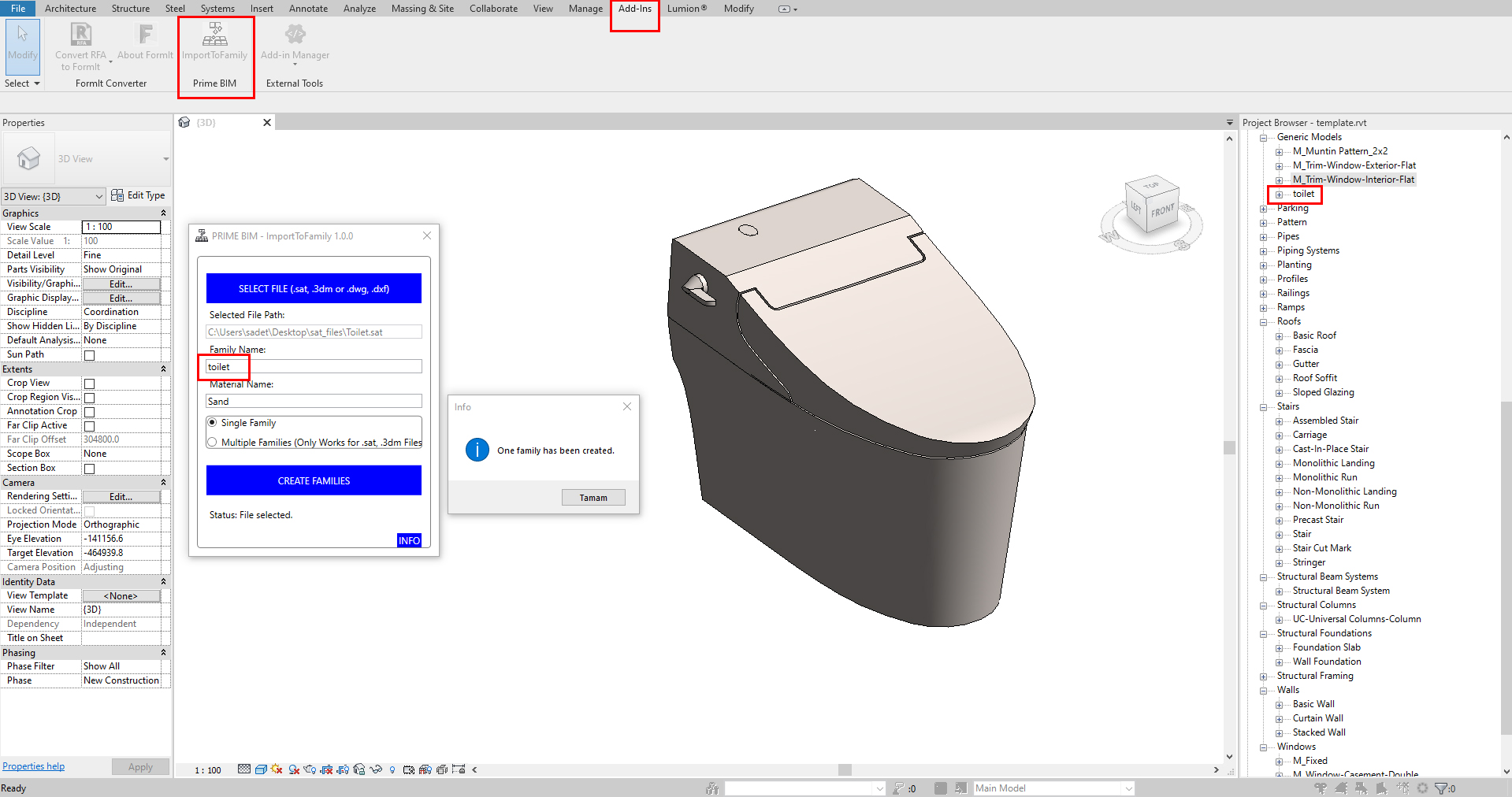Open the Architecture ribbon tab

[x=70, y=9]
